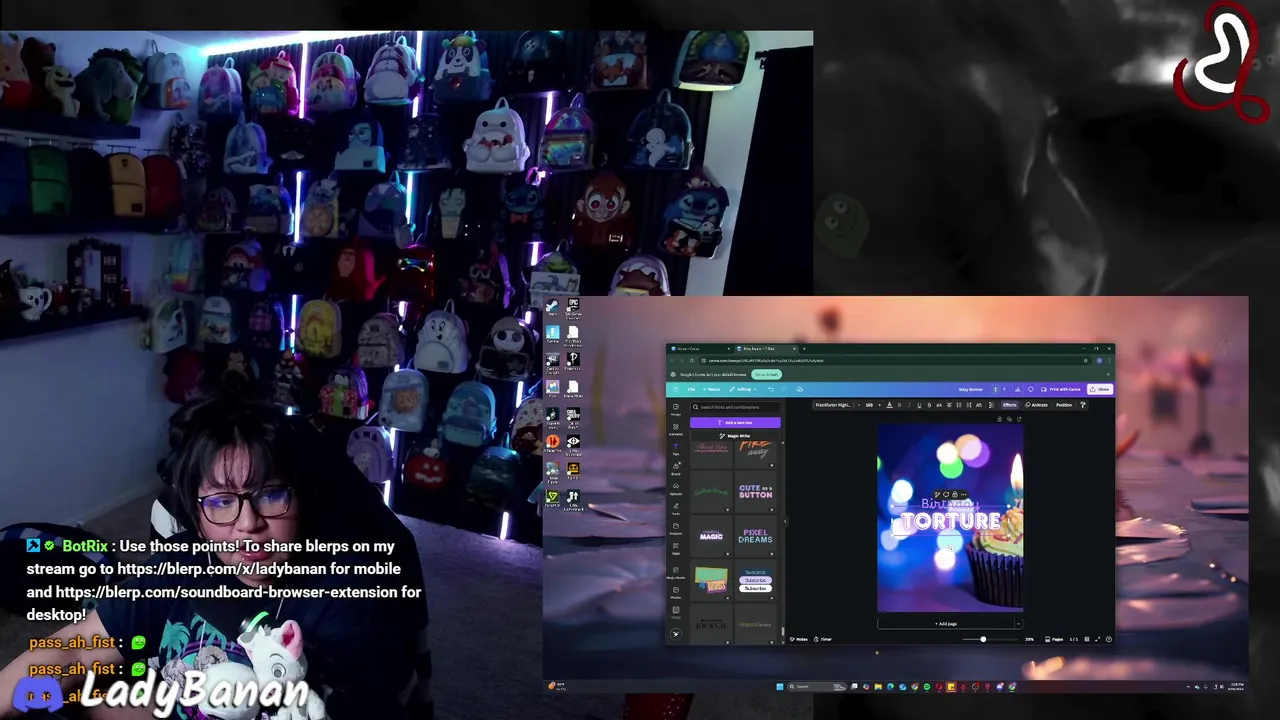Open the Projects panel in Canva sidebar
Viewport: 1280px width, 720px height.
(x=676, y=528)
